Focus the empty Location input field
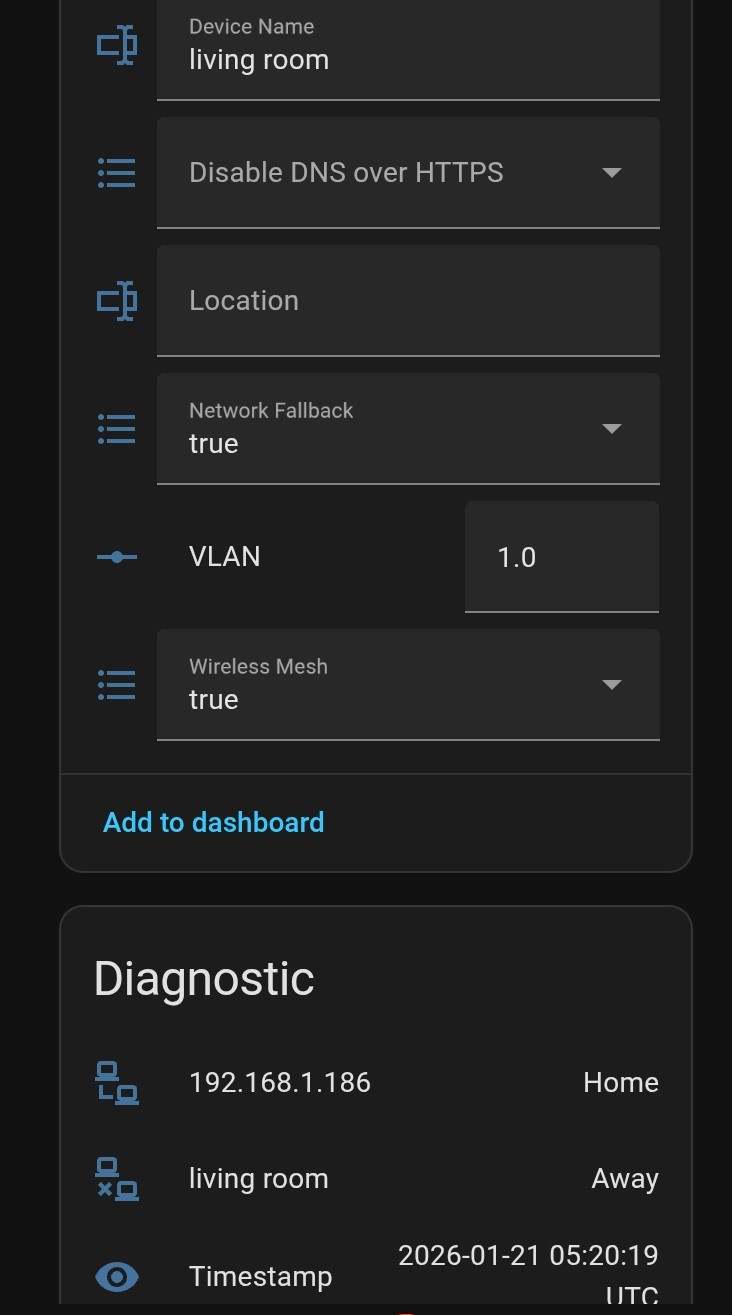 (x=408, y=301)
